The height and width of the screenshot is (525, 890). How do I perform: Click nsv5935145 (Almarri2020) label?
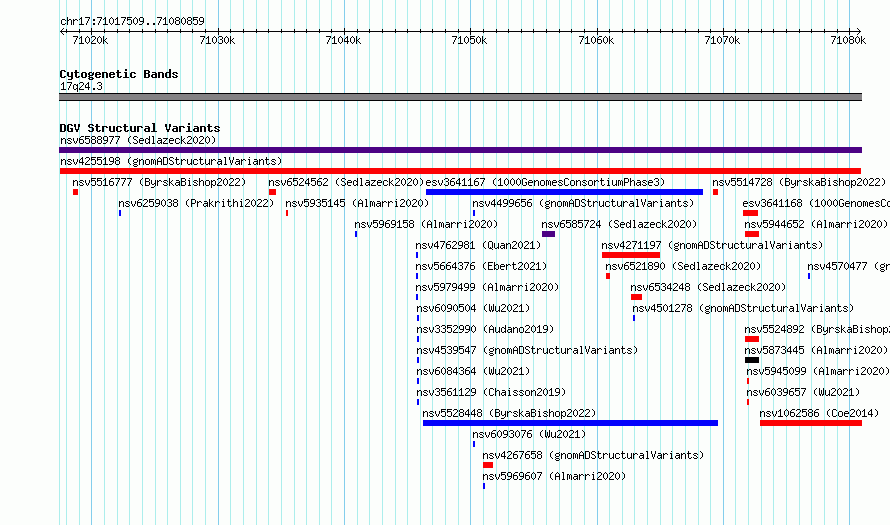coord(357,203)
